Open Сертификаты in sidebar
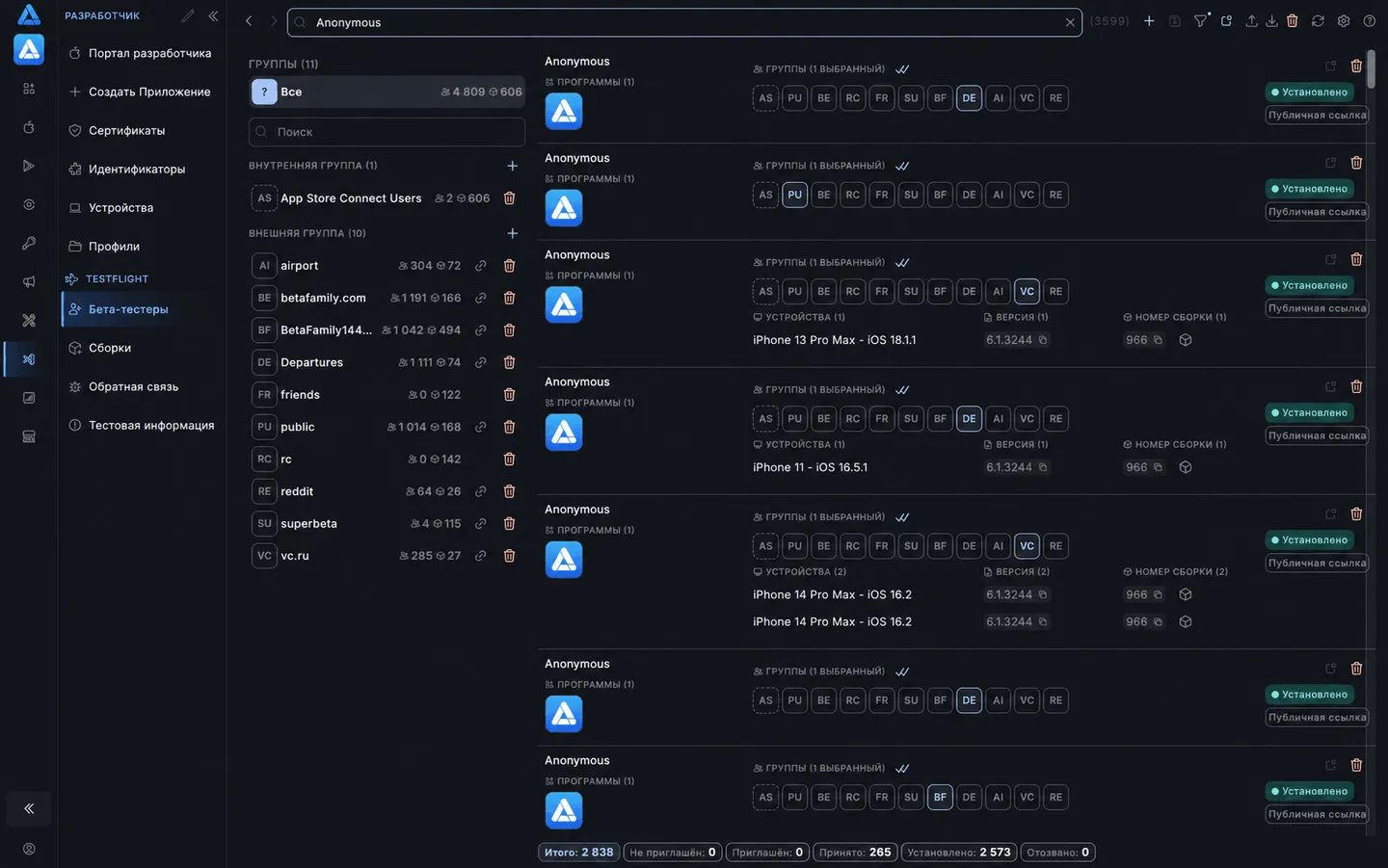 143,130
